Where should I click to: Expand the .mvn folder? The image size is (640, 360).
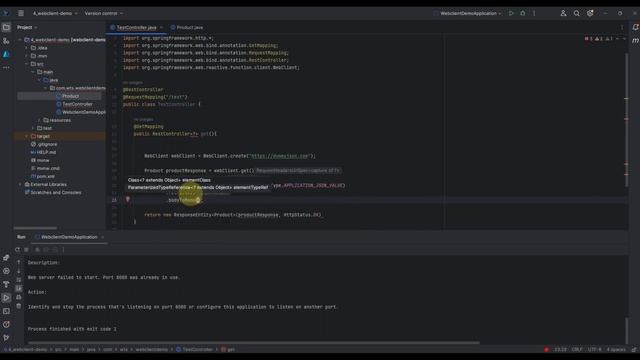click(x=27, y=56)
